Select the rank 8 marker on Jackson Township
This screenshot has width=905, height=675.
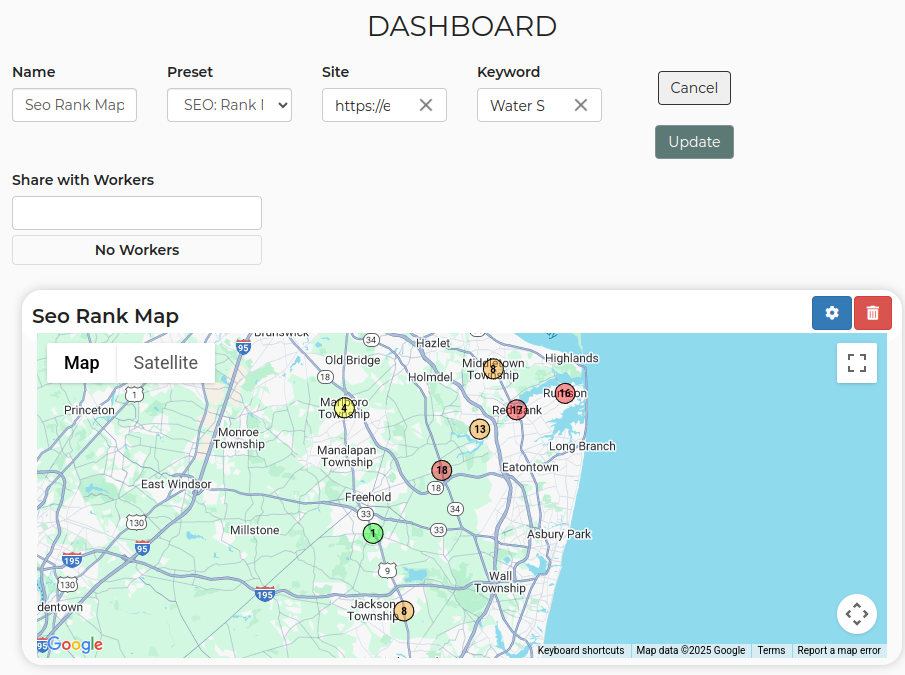403,611
